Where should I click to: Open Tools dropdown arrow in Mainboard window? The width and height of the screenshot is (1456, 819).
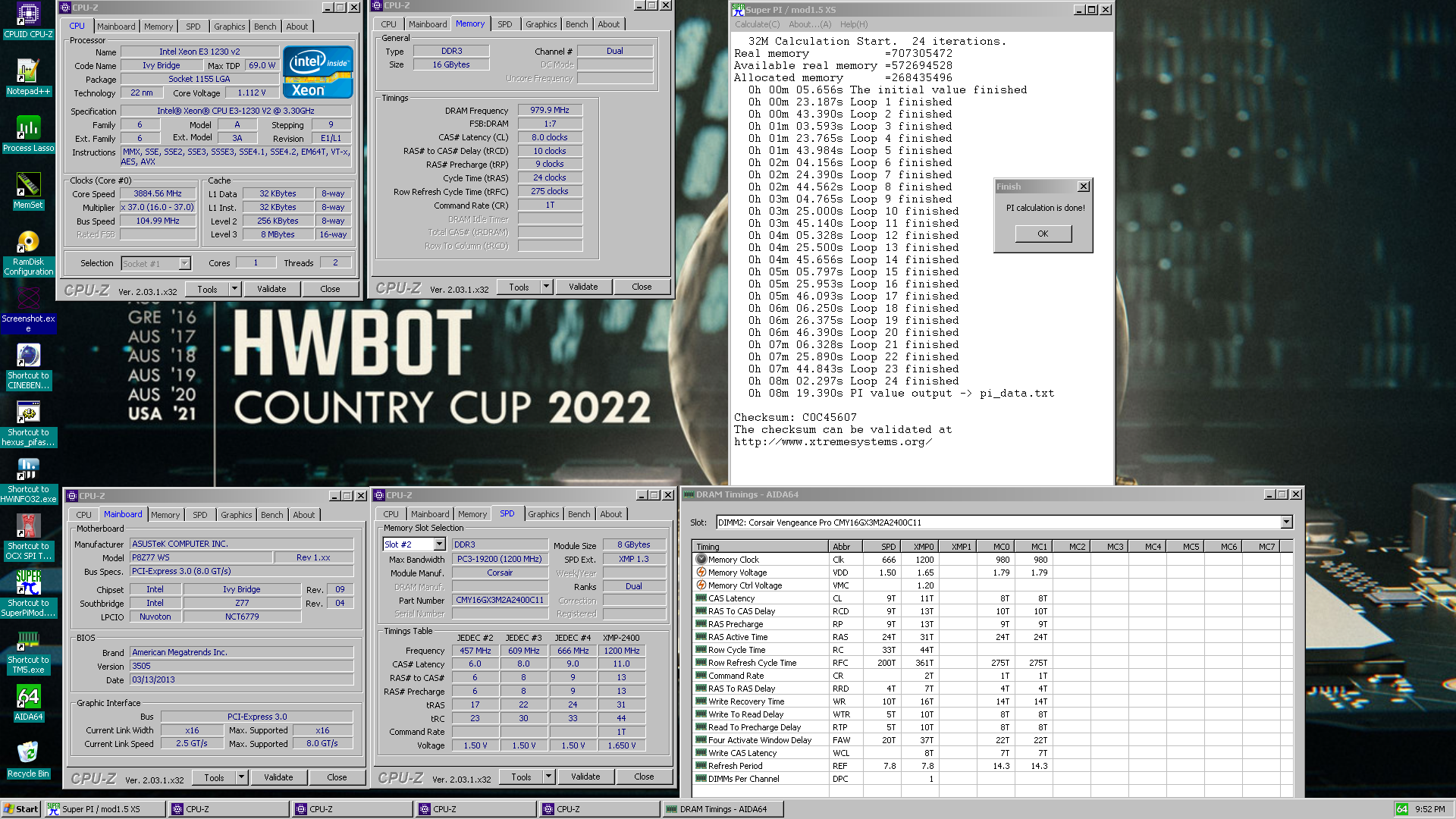(241, 777)
